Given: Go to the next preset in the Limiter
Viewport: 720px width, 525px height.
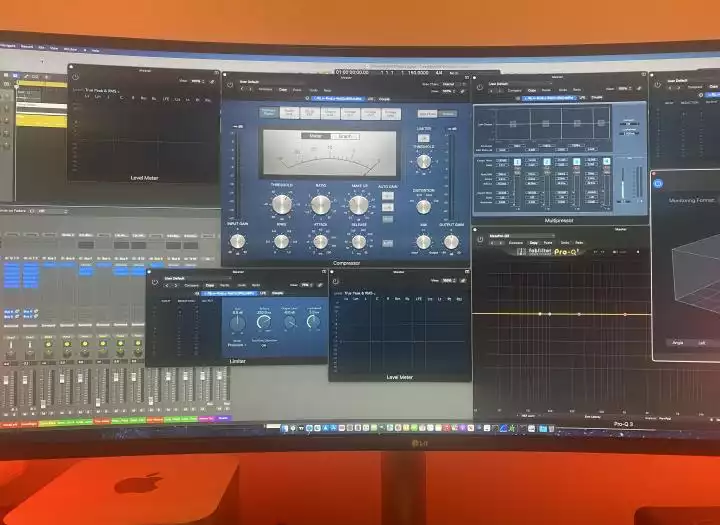Looking at the screenshot, I should pyautogui.click(x=175, y=285).
